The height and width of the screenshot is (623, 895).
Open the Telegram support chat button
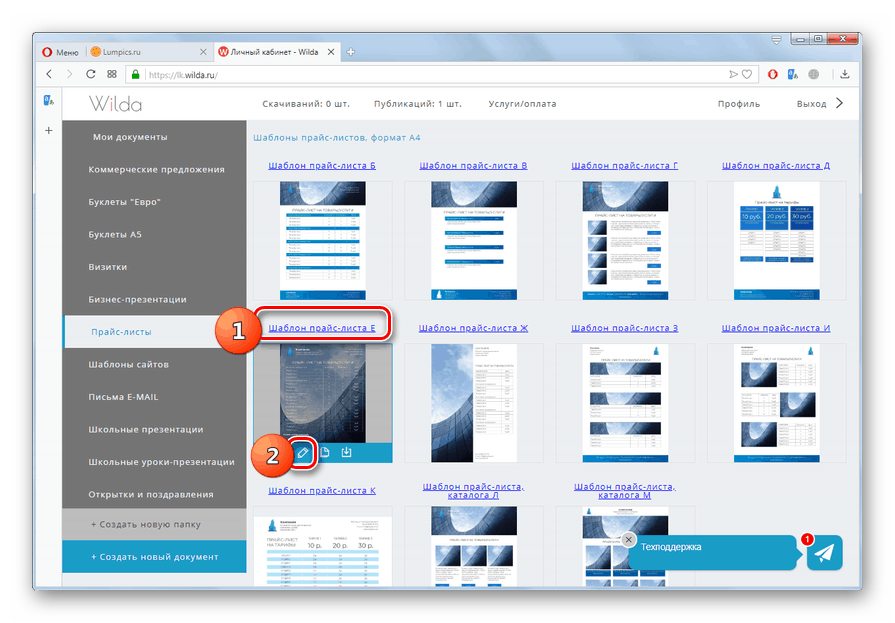[824, 553]
